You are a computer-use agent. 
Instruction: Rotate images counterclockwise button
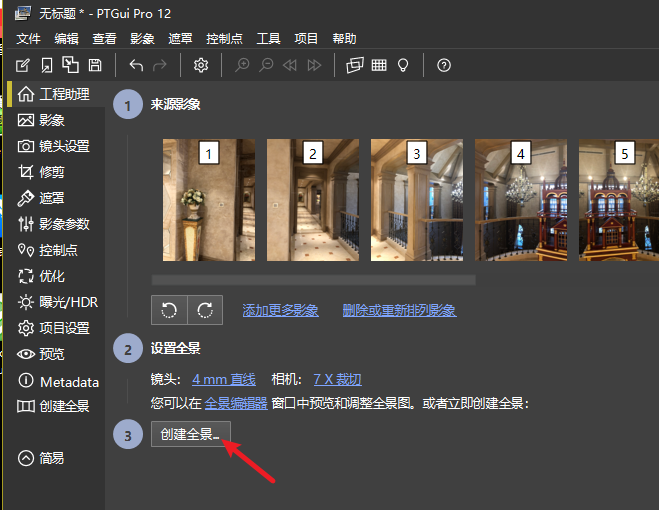[x=169, y=310]
